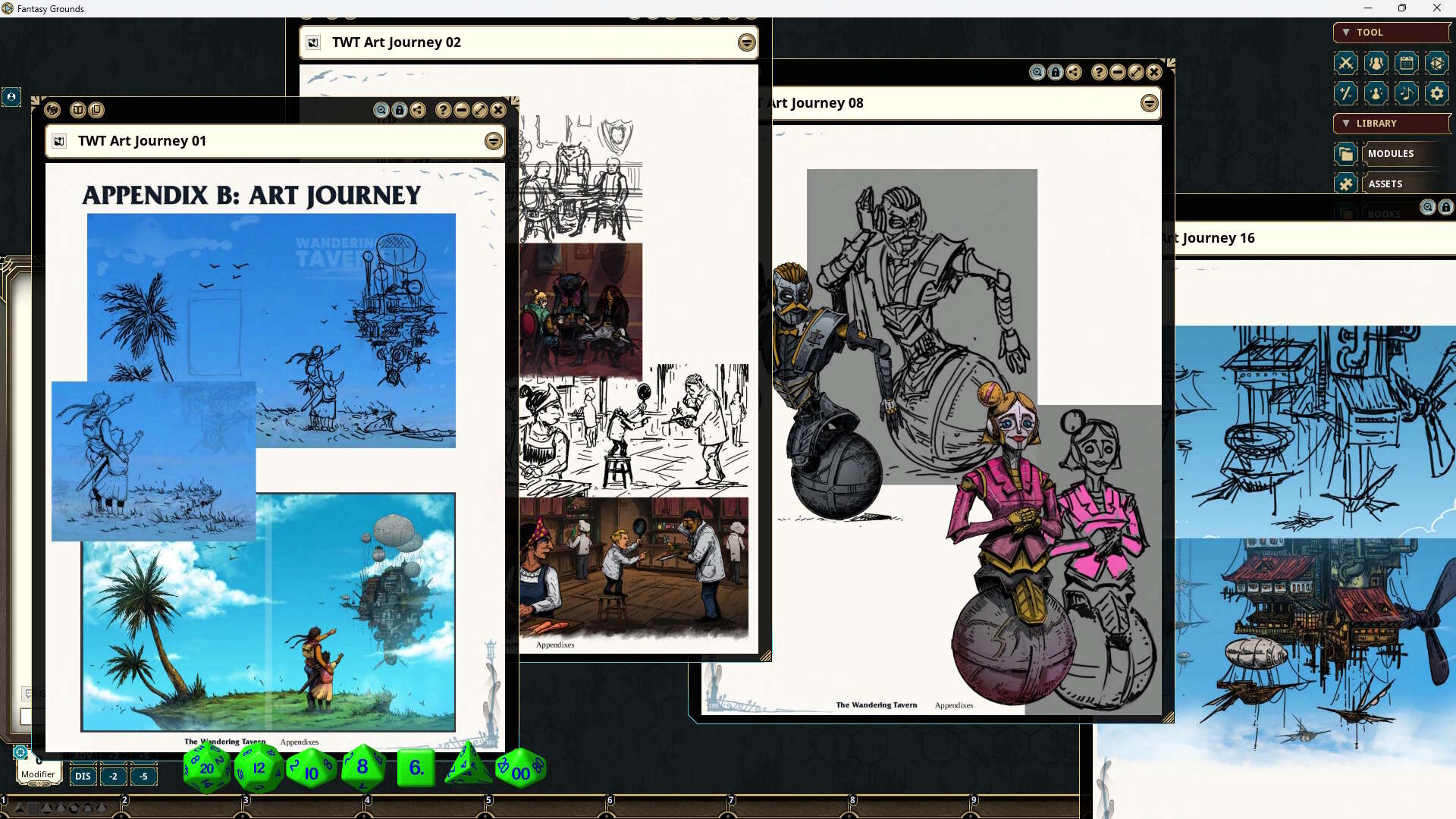The image size is (1456, 819).
Task: Click the Art Journey 16 title text
Action: (x=1209, y=238)
